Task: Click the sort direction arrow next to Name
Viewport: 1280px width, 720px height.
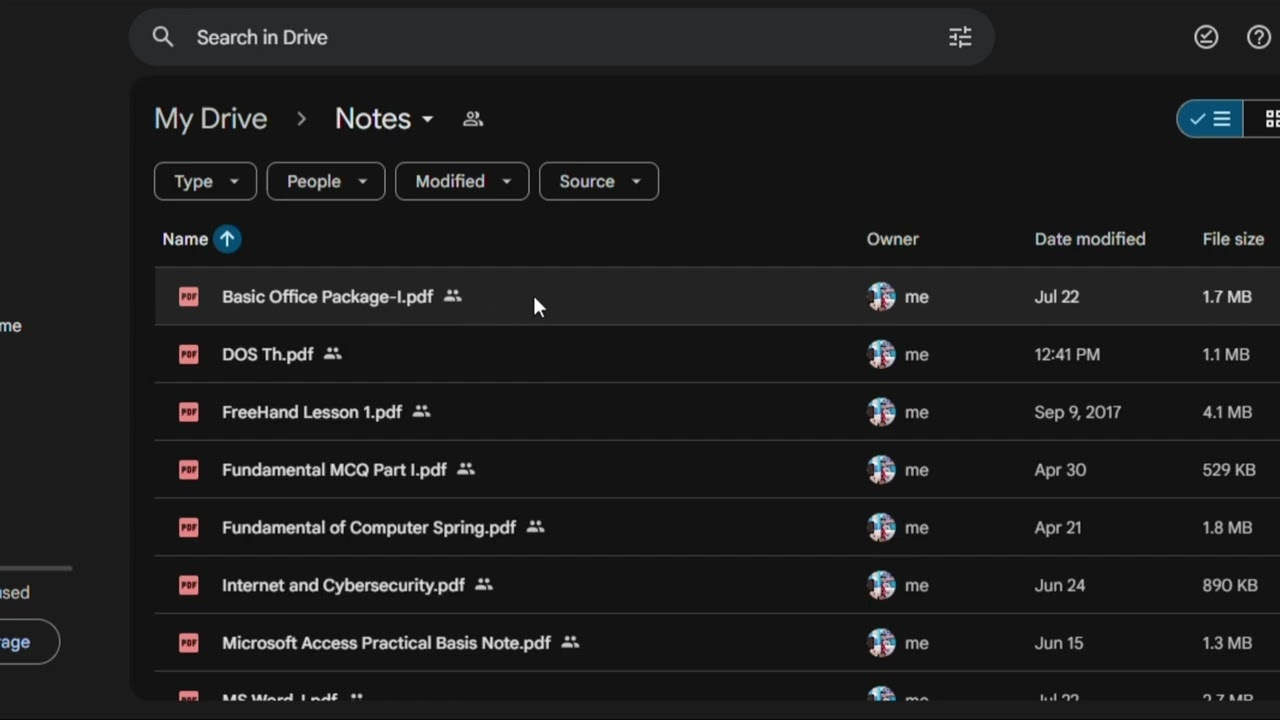Action: pos(227,239)
